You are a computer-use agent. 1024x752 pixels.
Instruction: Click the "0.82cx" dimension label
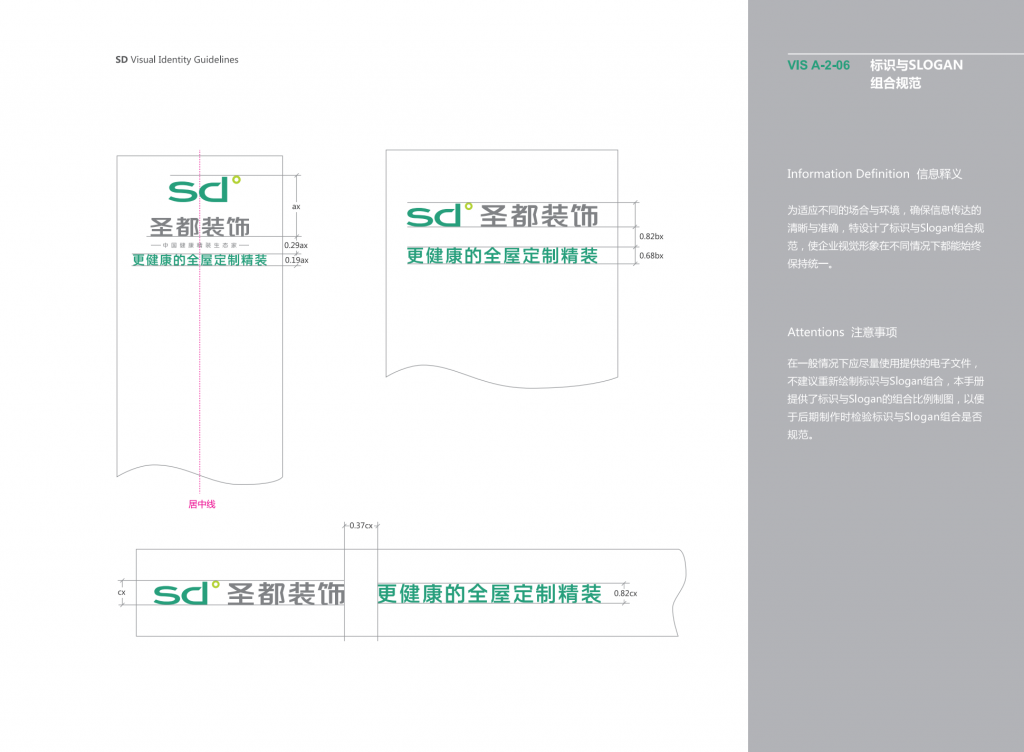(625, 593)
